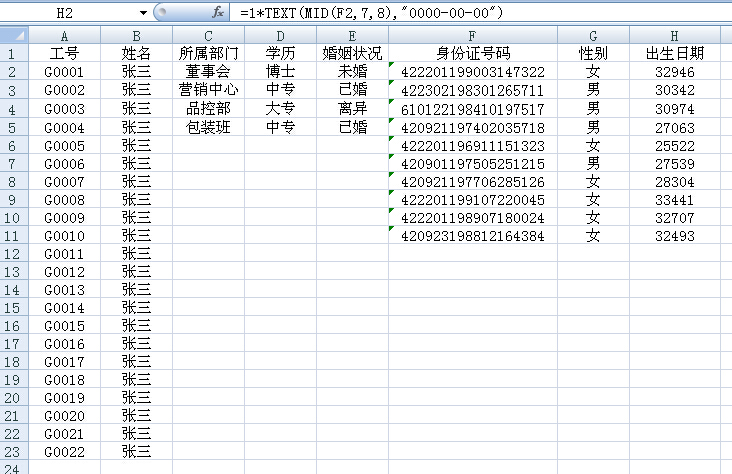Screen dimensions: 732x474
Task: Select ID number 422201199003147322
Action: 472,72
